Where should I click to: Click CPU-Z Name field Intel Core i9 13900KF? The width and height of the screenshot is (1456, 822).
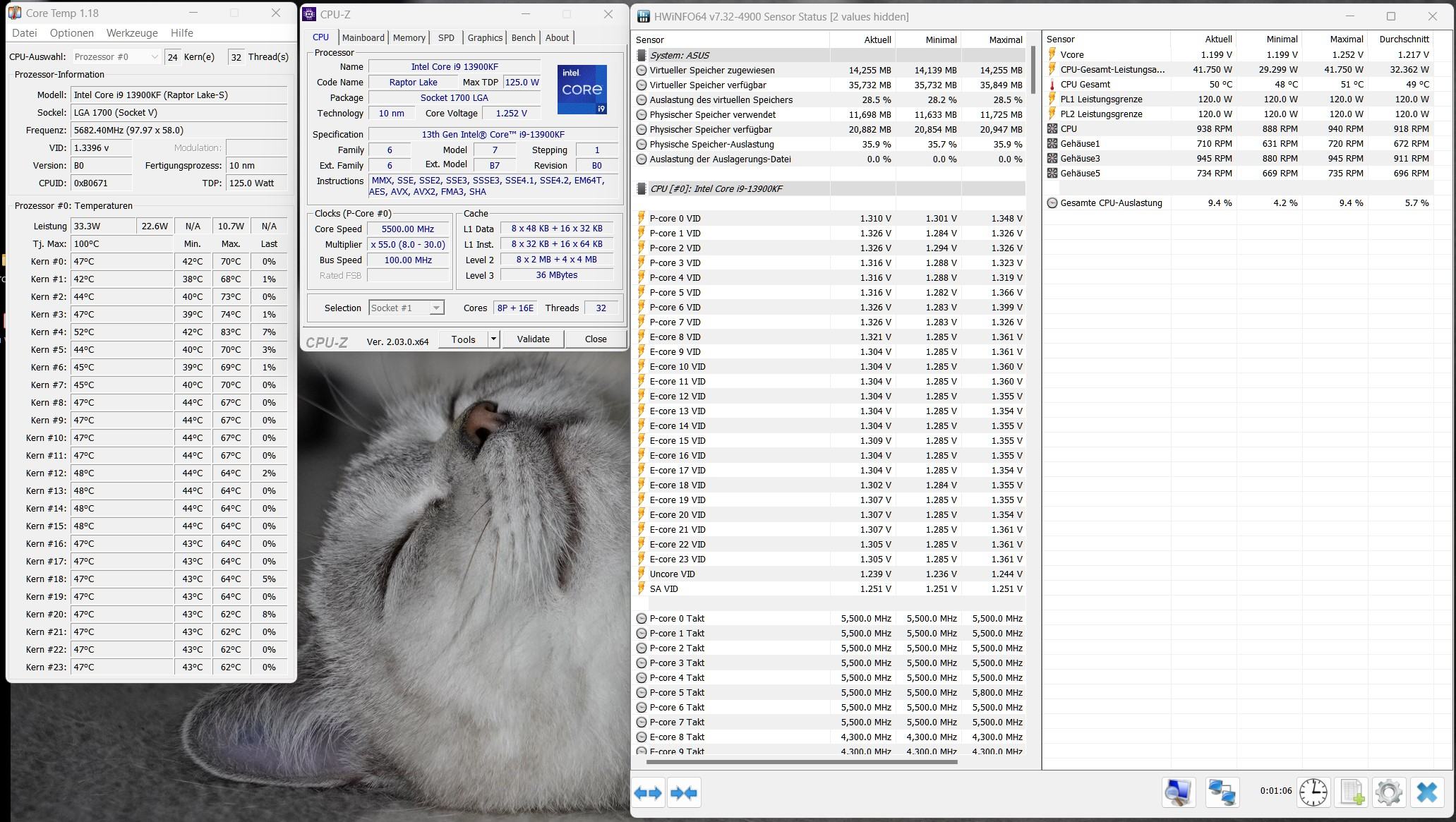tap(455, 67)
